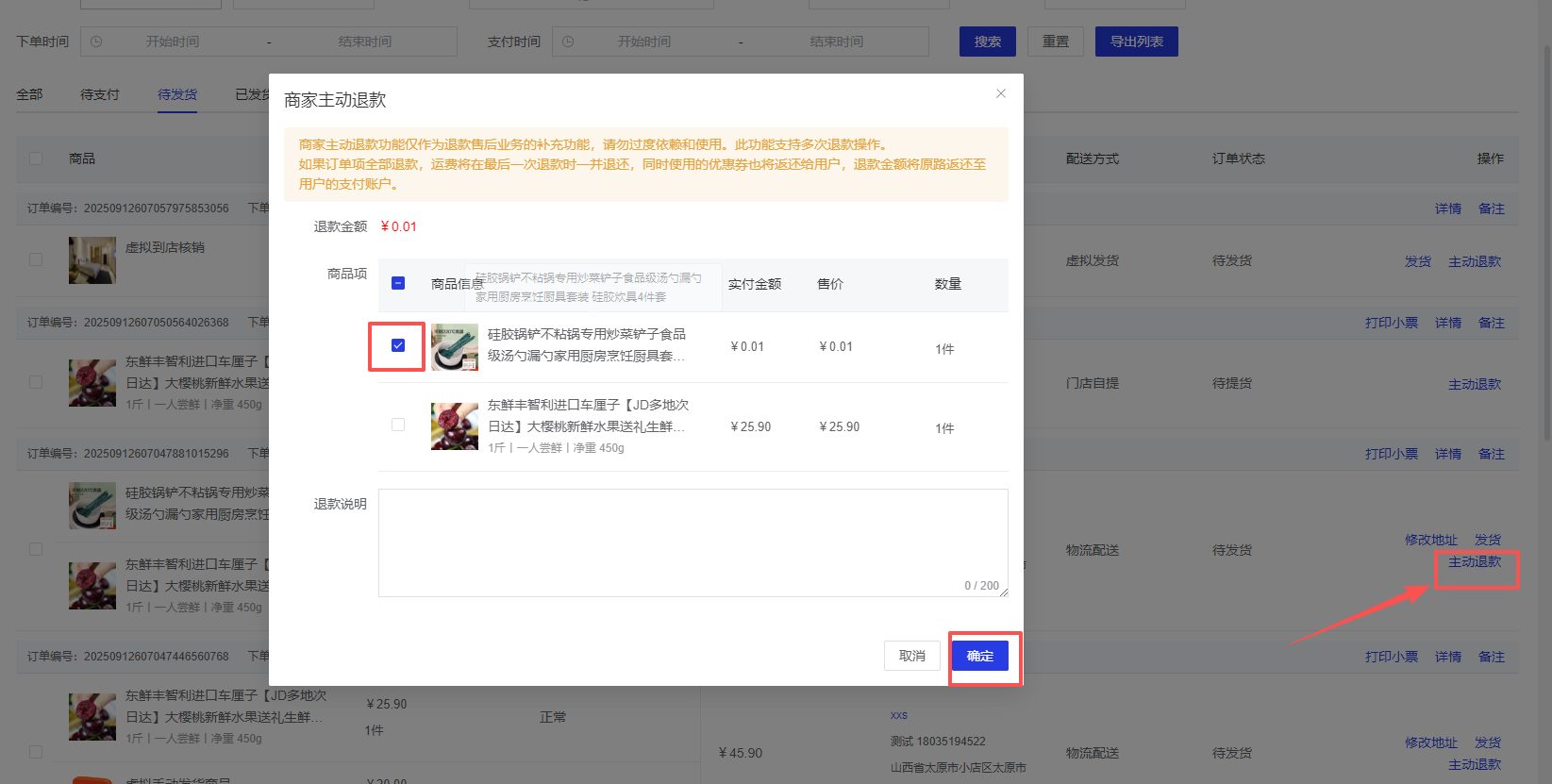Toggle the select-all checkbox in dialog header

click(x=398, y=283)
